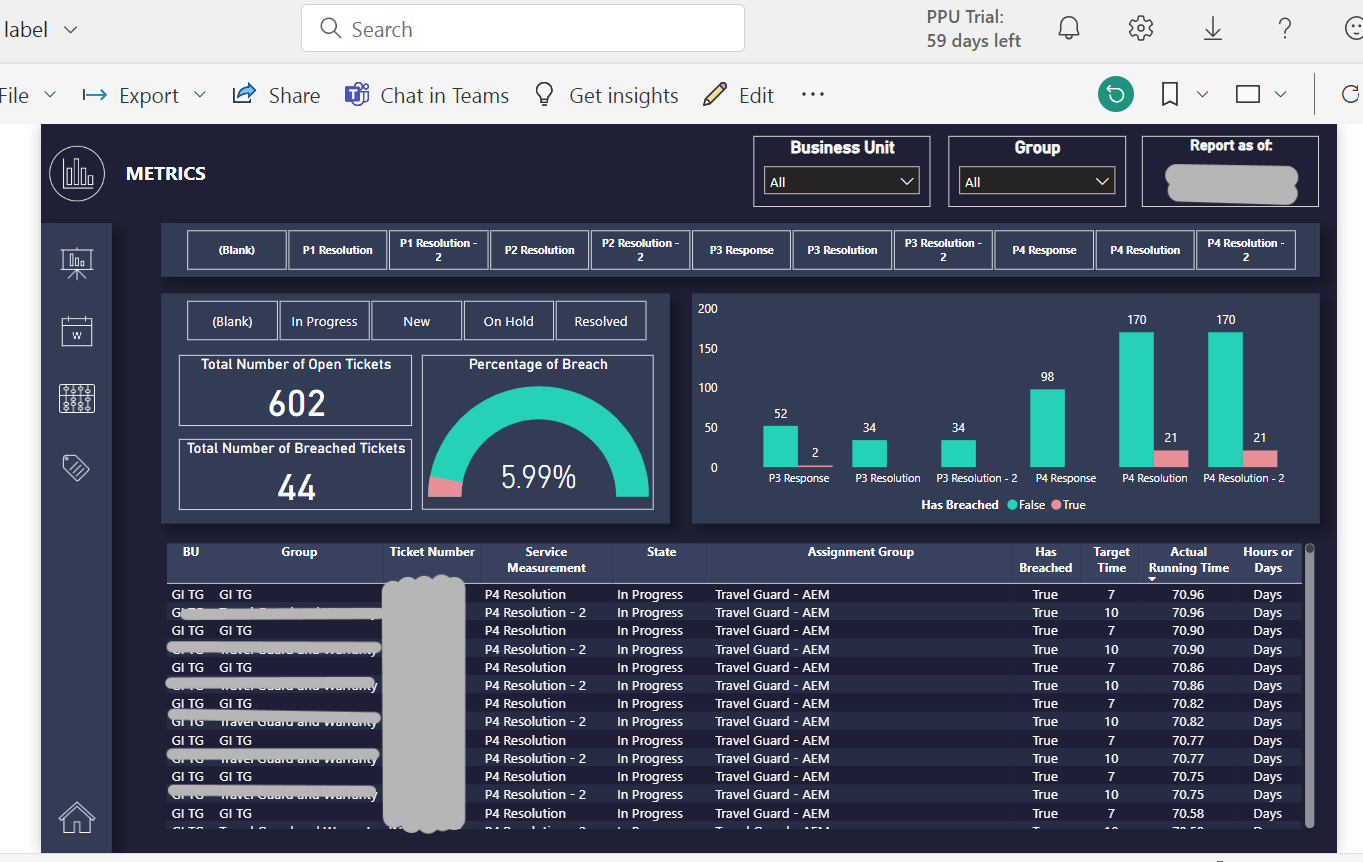The height and width of the screenshot is (862, 1363).
Task: Select the (Blank) state tile
Action: pos(232,321)
